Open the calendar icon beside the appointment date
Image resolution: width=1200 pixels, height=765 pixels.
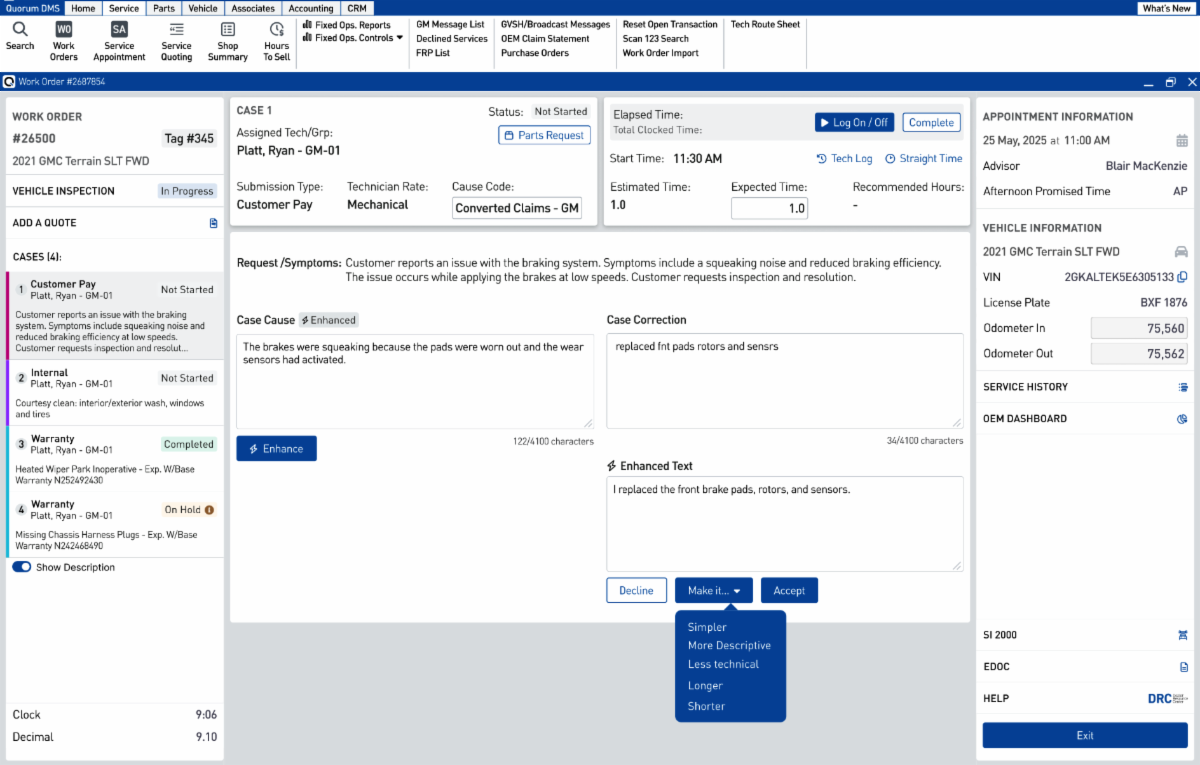(1184, 141)
